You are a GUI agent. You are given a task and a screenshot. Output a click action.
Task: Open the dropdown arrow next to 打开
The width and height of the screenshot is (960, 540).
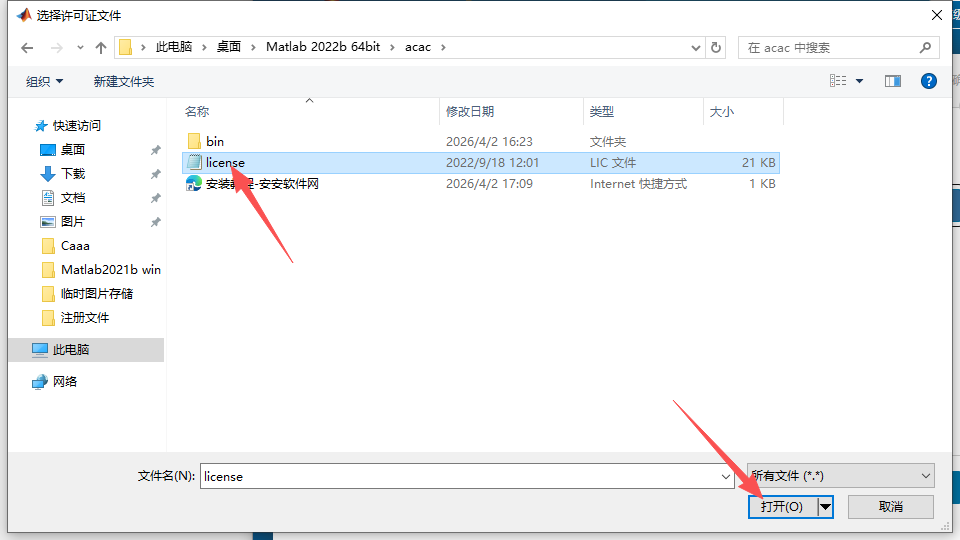825,507
